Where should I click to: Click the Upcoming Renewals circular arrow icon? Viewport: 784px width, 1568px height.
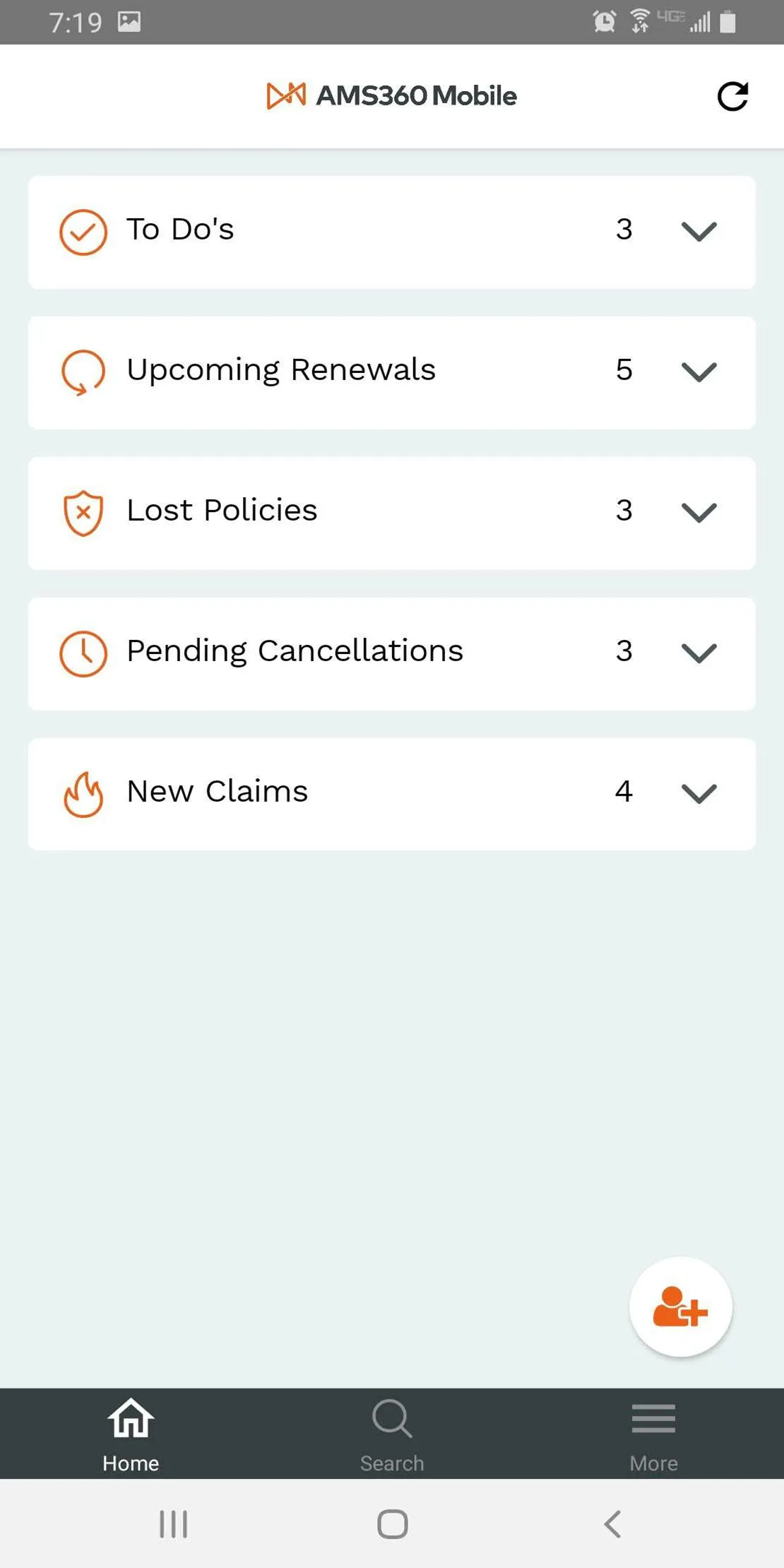(83, 372)
